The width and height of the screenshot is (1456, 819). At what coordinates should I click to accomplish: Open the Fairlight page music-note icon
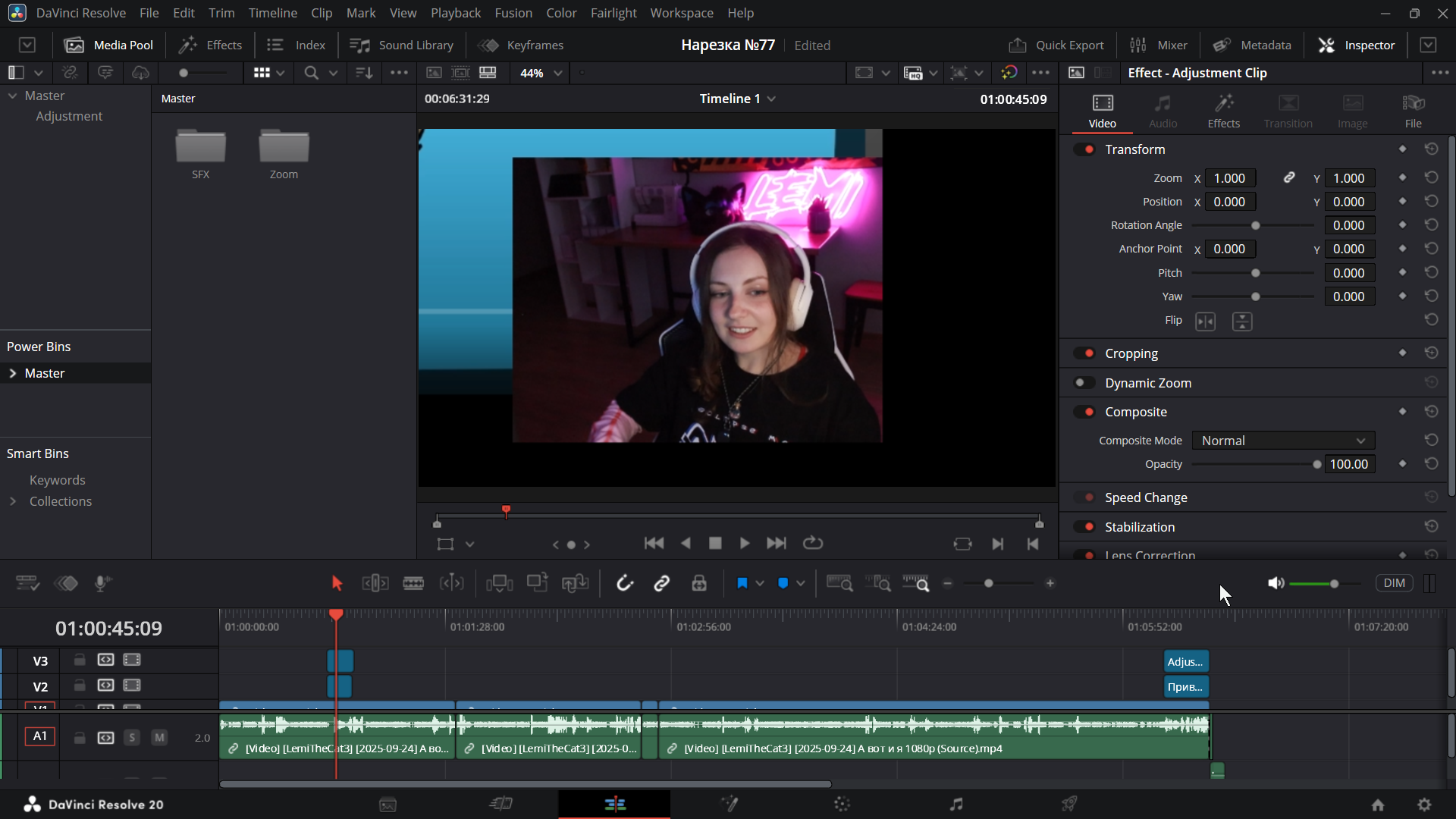coord(955,804)
